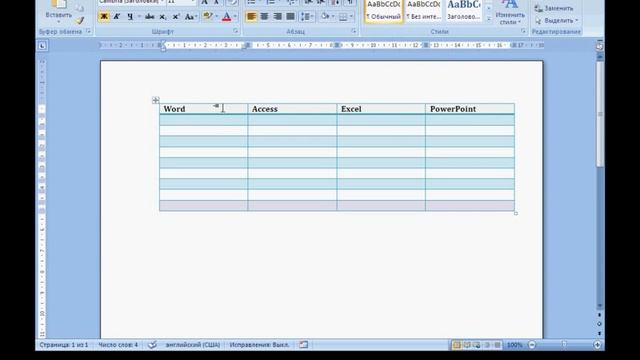Switch to Outline view
The height and width of the screenshot is (360, 640).
487,345
